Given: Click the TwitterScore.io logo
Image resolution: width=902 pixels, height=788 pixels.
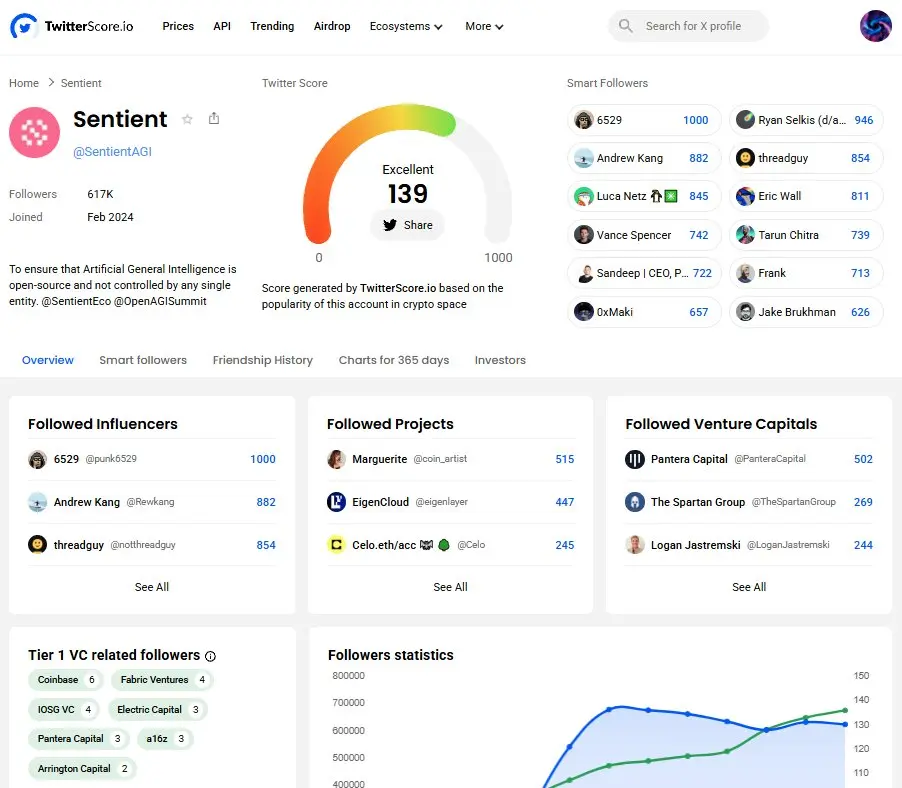Looking at the screenshot, I should tap(71, 26).
